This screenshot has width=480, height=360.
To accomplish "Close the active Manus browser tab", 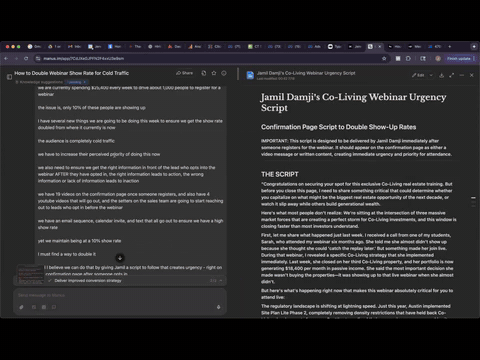I will [379, 46].
